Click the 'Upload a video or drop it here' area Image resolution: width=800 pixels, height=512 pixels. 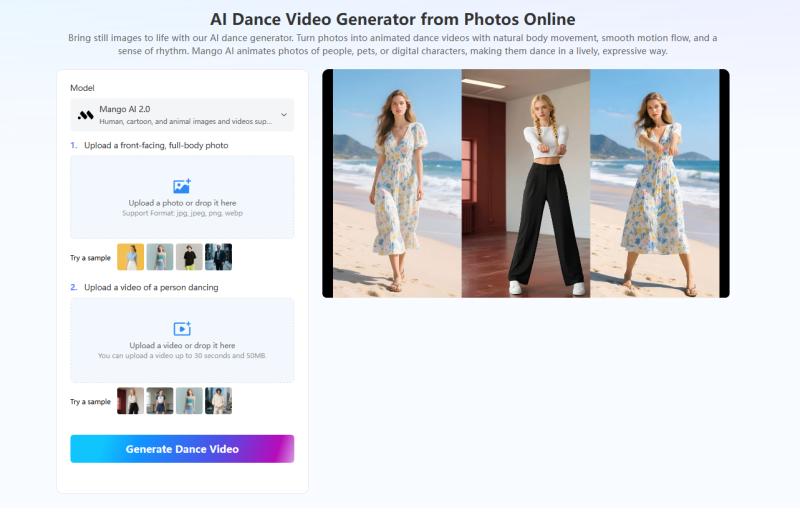click(182, 345)
